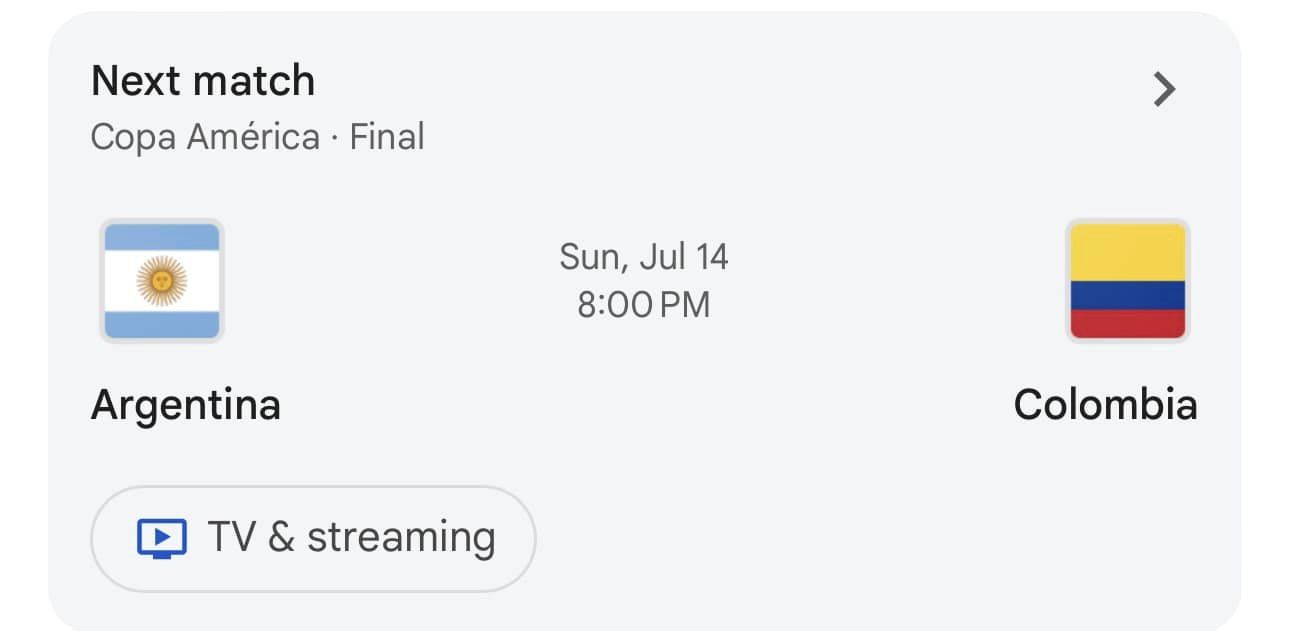Click the yellow stripe of Colombia's flag
Viewport: 1290px width, 631px height.
1128,252
